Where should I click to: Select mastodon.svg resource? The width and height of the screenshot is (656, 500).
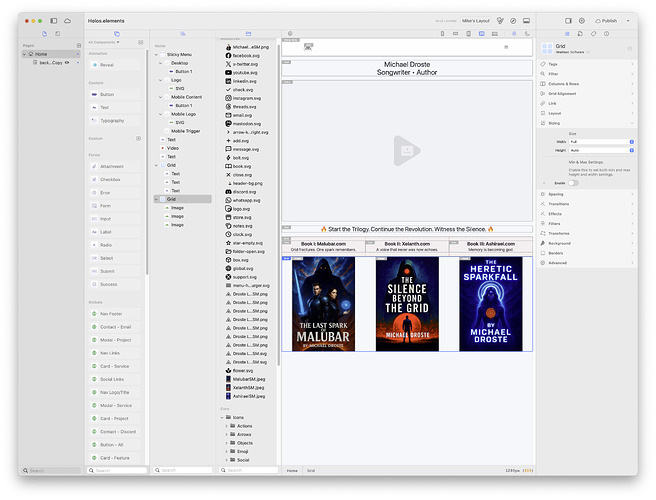pos(246,124)
